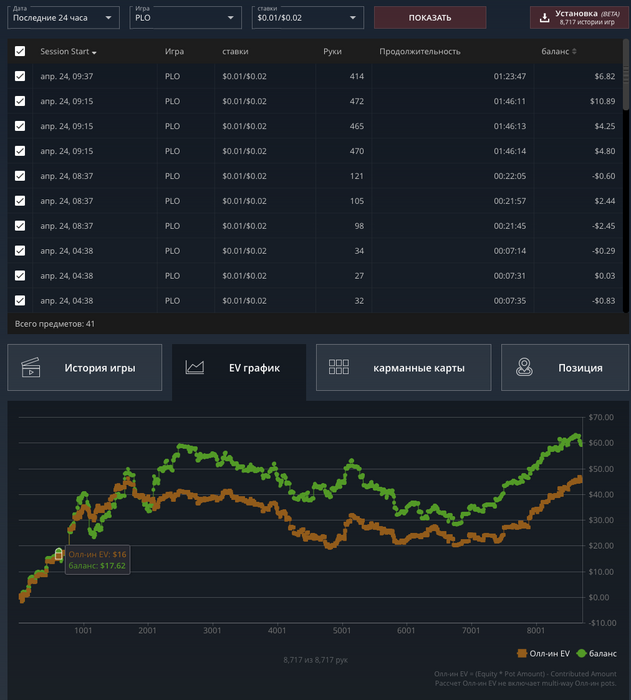Click the clapperboard icon for История игры
631x700 pixels.
point(31,367)
